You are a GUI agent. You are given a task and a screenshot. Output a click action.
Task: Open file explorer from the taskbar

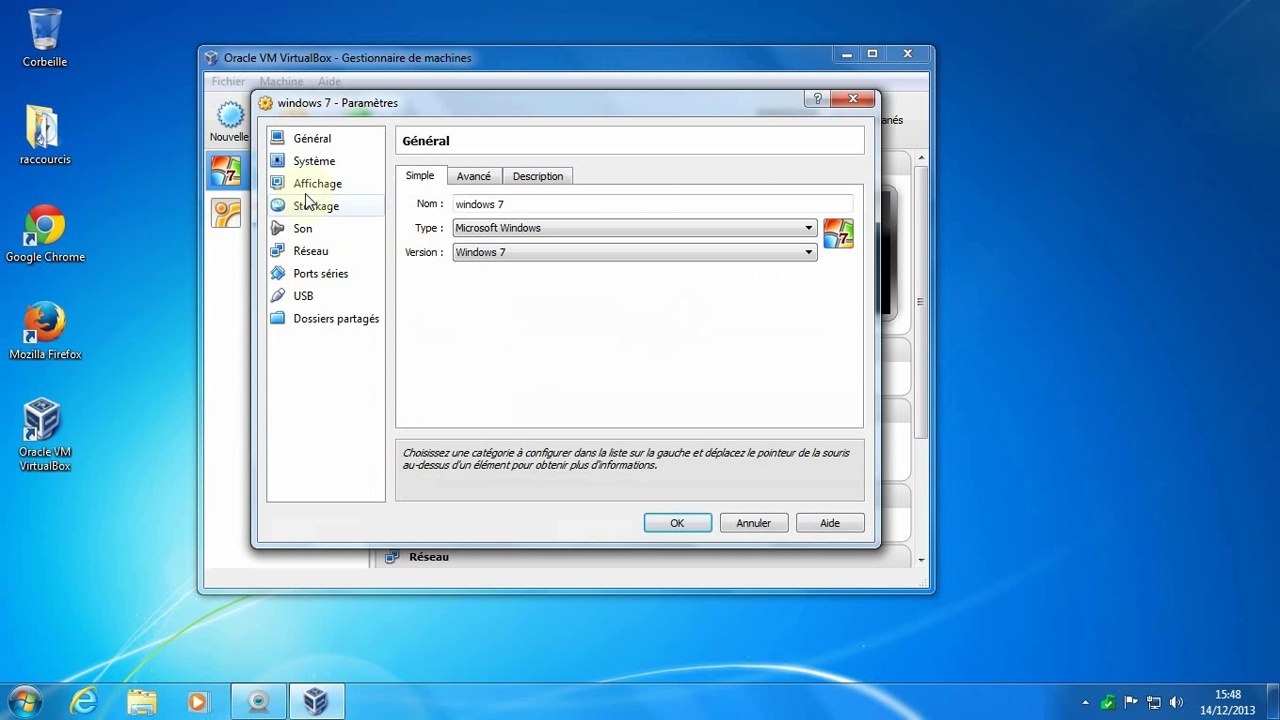pyautogui.click(x=142, y=702)
